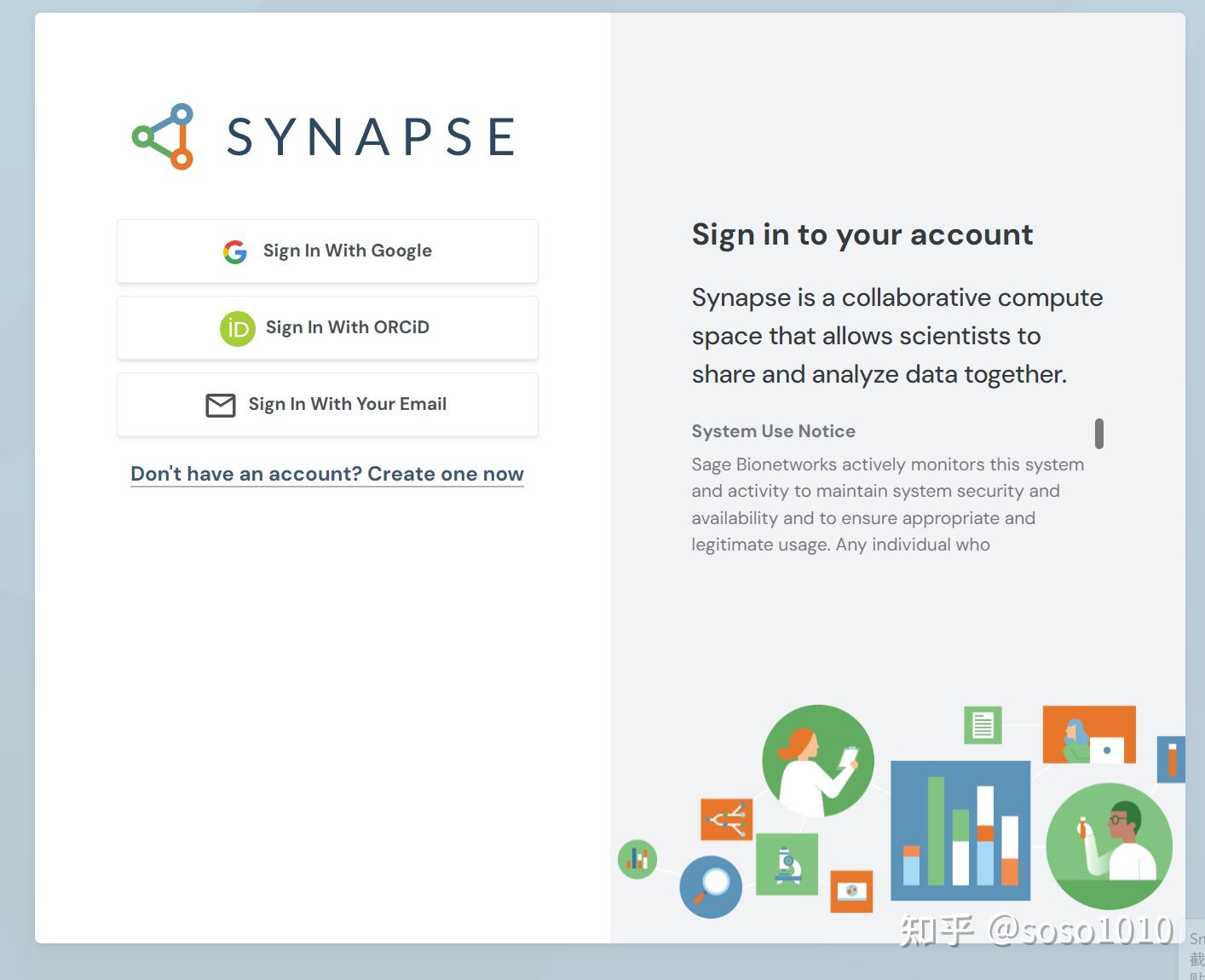The image size is (1205, 980).
Task: Click the SYNAPSE wordmark text
Action: 372,136
